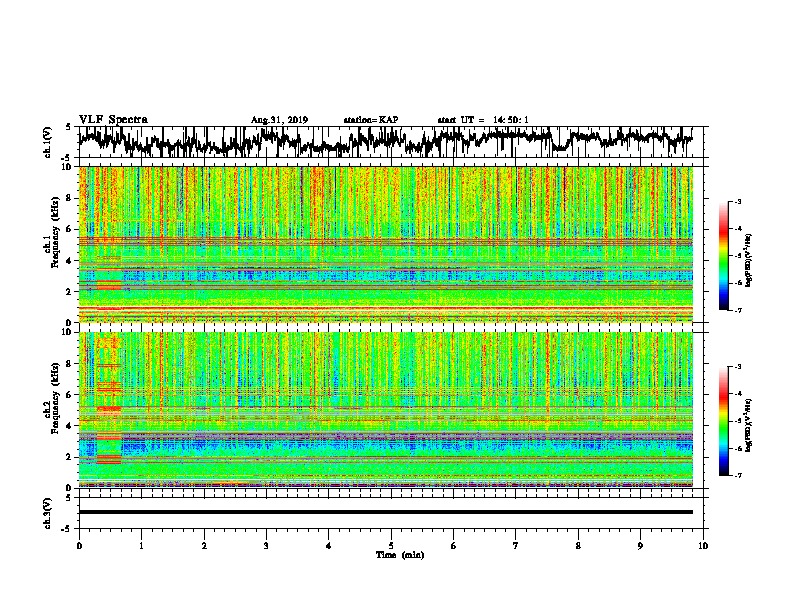Click the "5" tick on ch.1(V) axis

pyautogui.click(x=68, y=127)
